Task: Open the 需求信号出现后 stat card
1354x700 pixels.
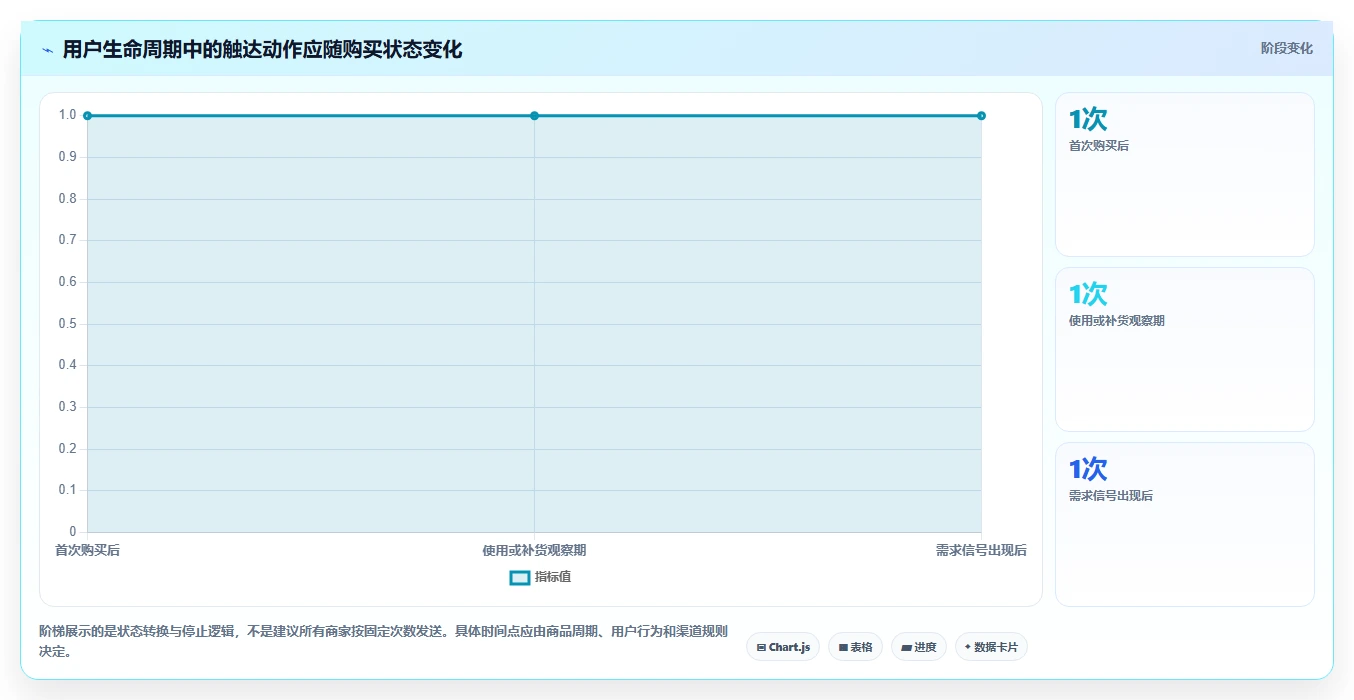Action: point(1184,524)
